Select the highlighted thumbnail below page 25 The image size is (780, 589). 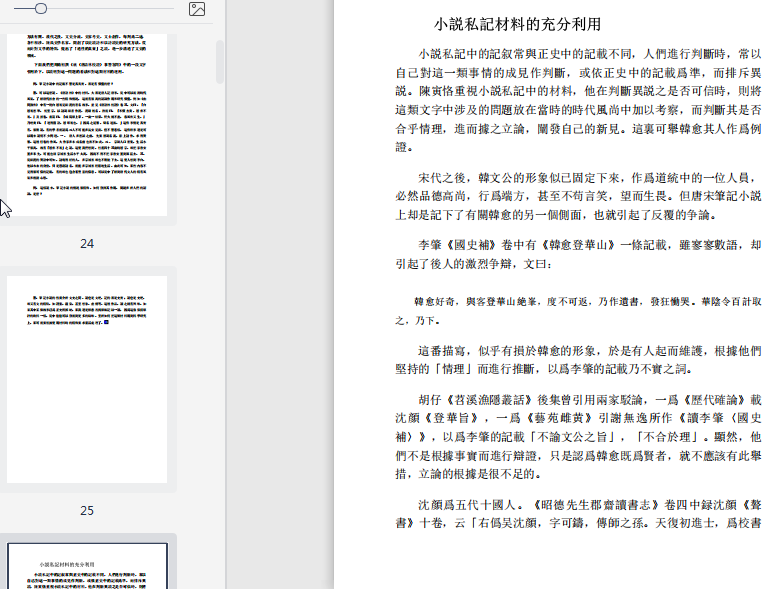click(x=87, y=566)
